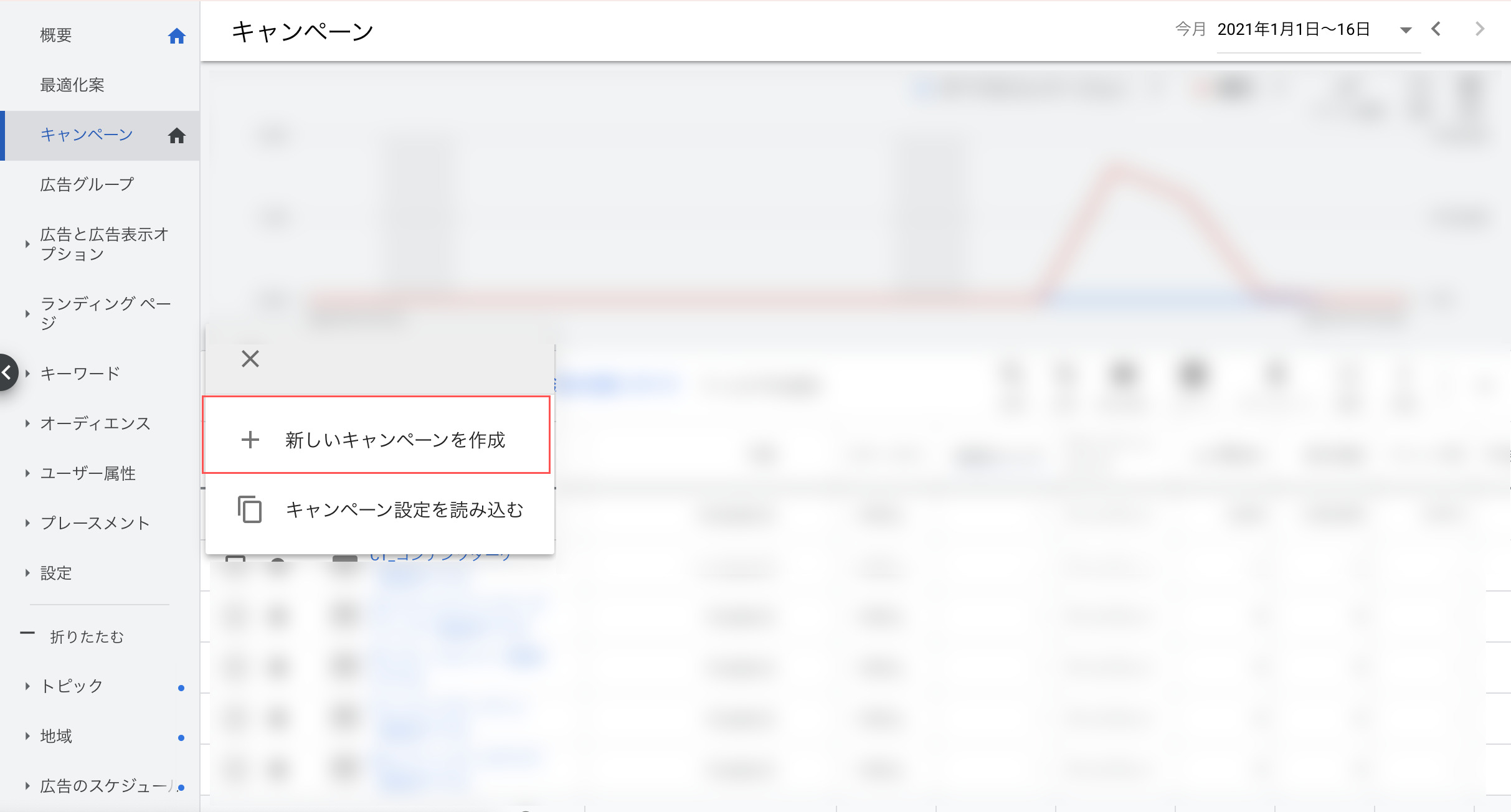
Task: Close the popup with the X icon
Action: (x=250, y=359)
